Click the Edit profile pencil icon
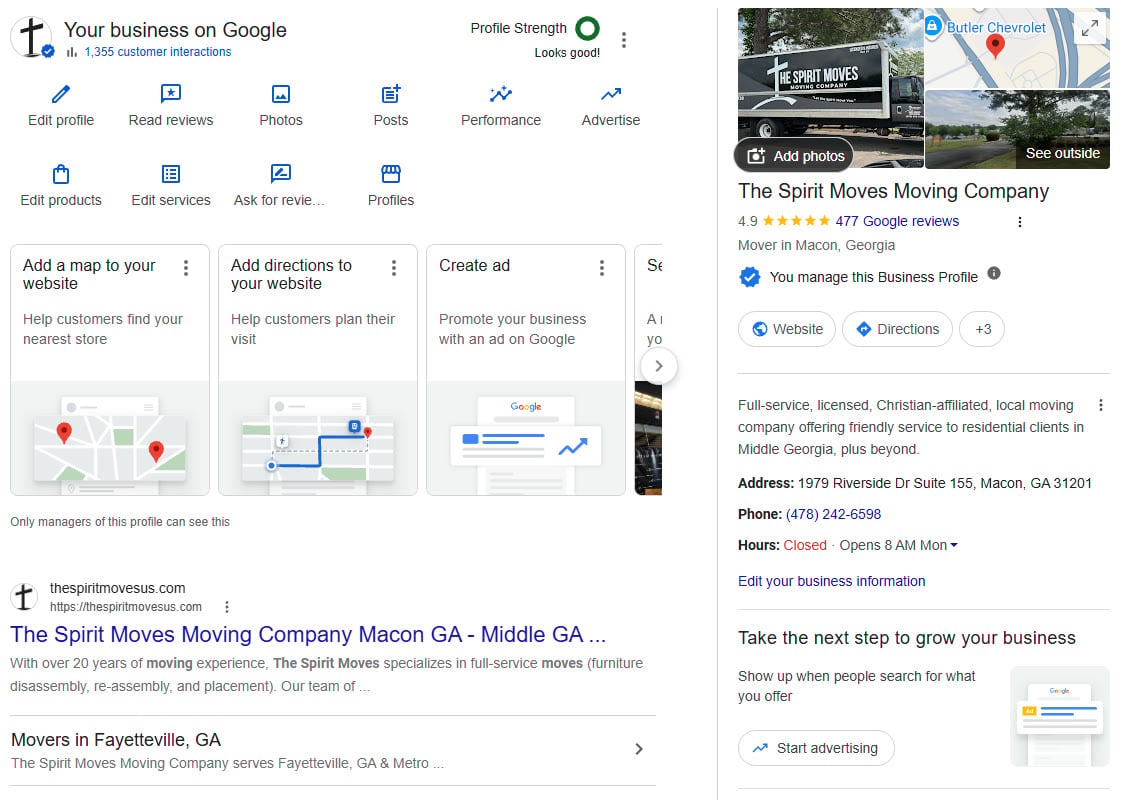The width and height of the screenshot is (1130, 800). (61, 94)
